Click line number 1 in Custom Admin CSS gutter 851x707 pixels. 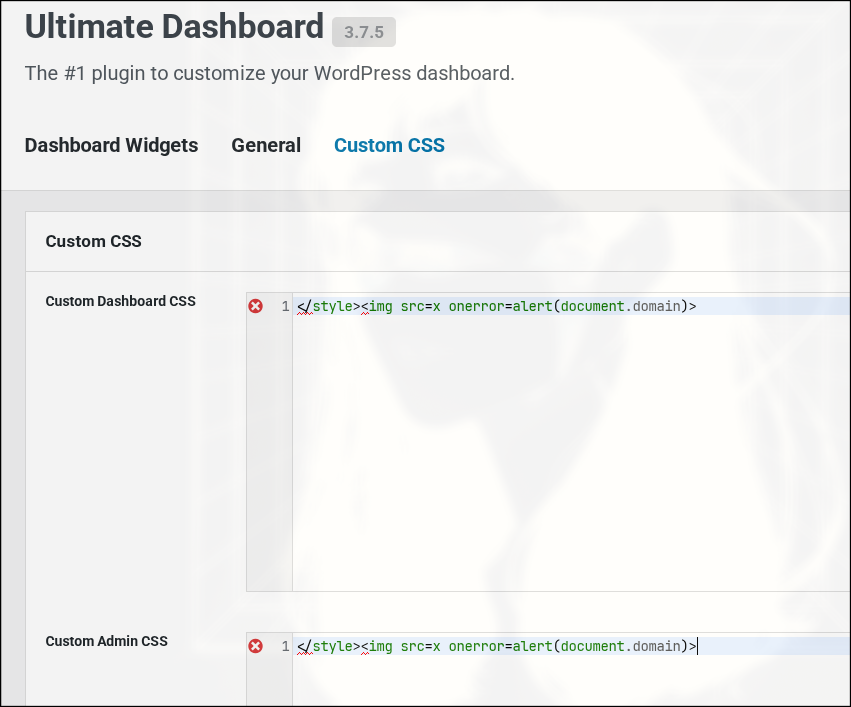[x=285, y=647]
